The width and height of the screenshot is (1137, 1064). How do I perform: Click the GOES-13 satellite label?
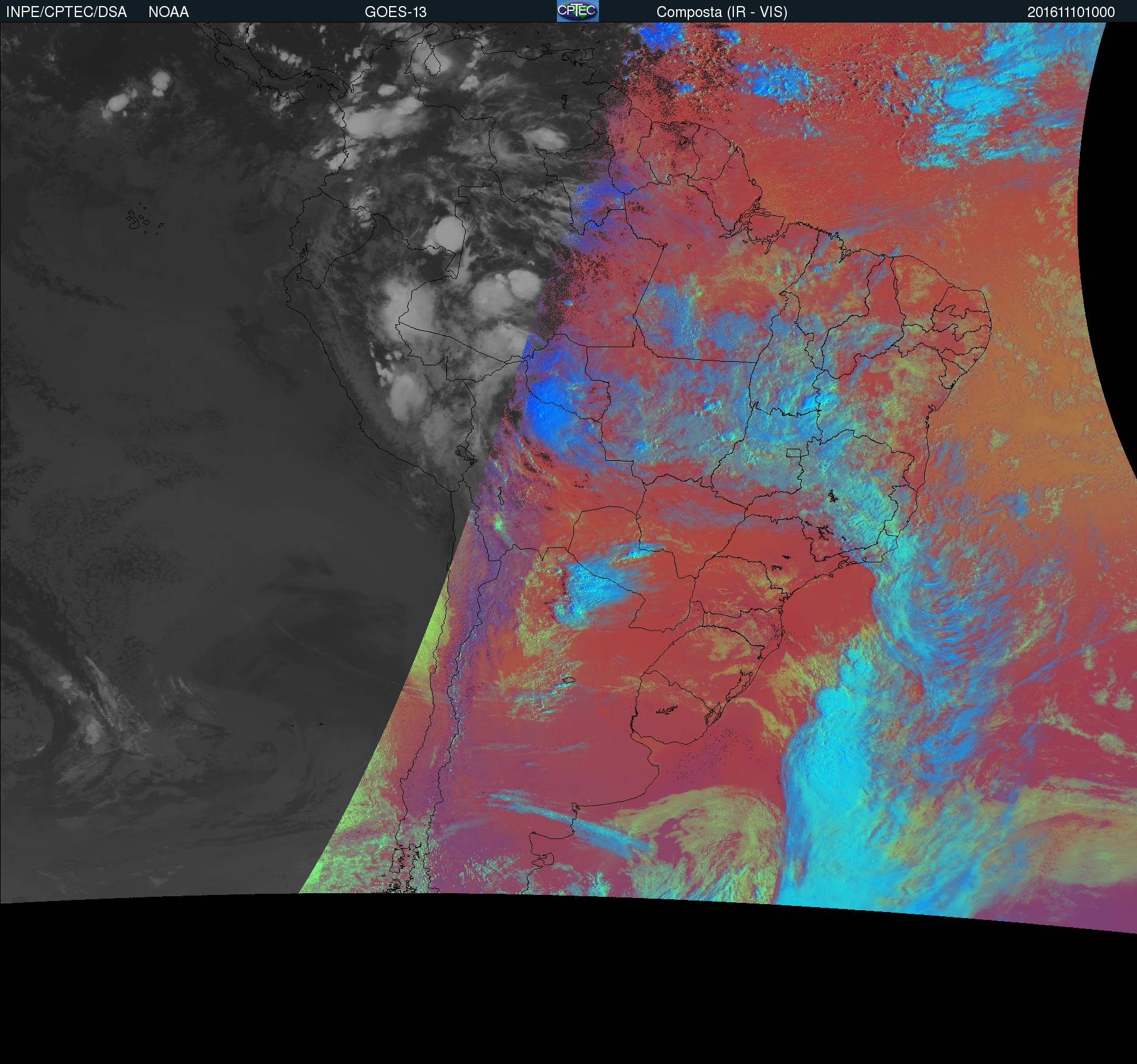click(x=396, y=12)
